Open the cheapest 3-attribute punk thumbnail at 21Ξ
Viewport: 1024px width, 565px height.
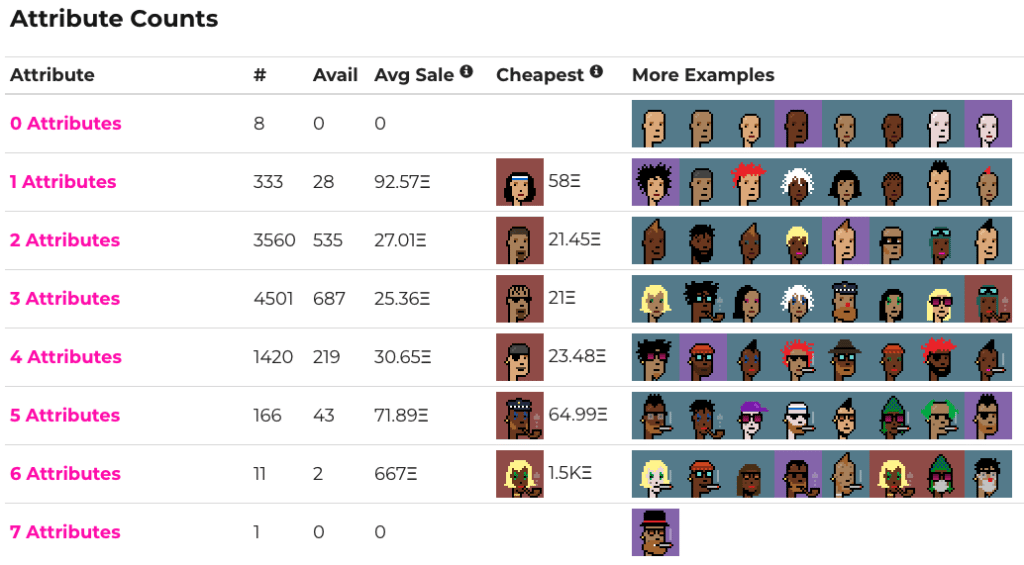(x=520, y=299)
